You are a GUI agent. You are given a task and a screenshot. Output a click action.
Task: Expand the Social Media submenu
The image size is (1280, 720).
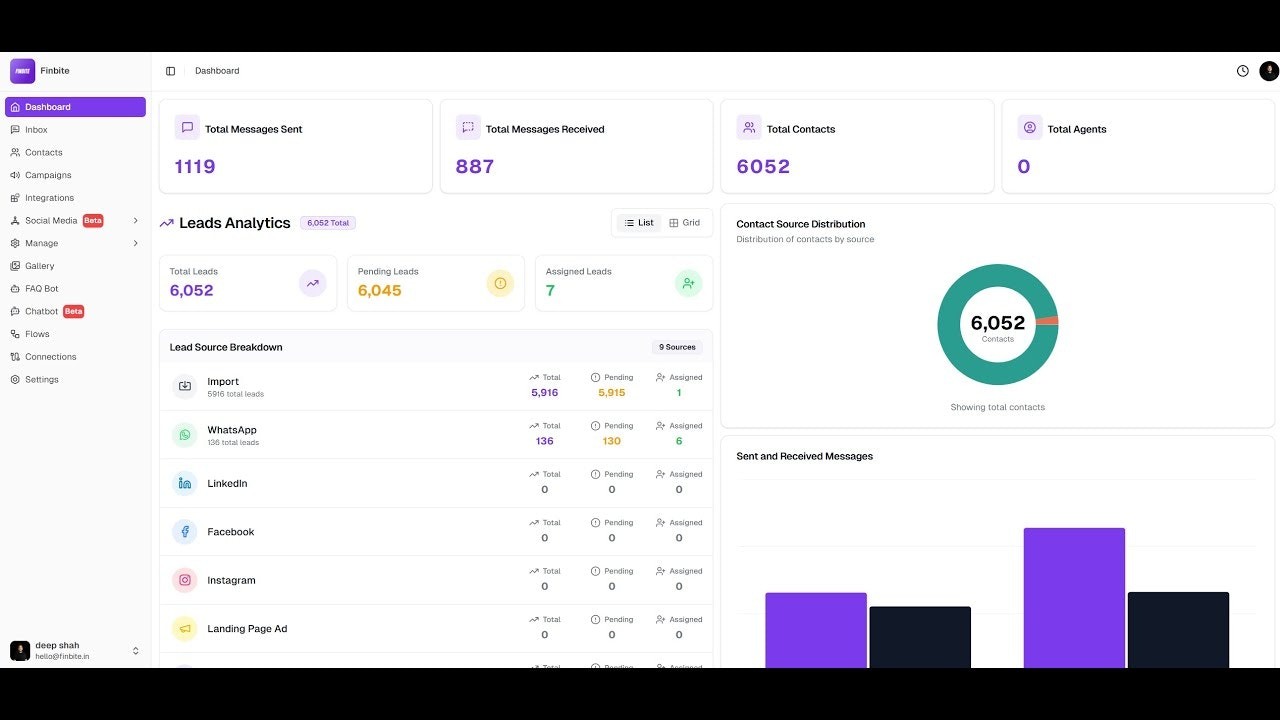point(136,220)
